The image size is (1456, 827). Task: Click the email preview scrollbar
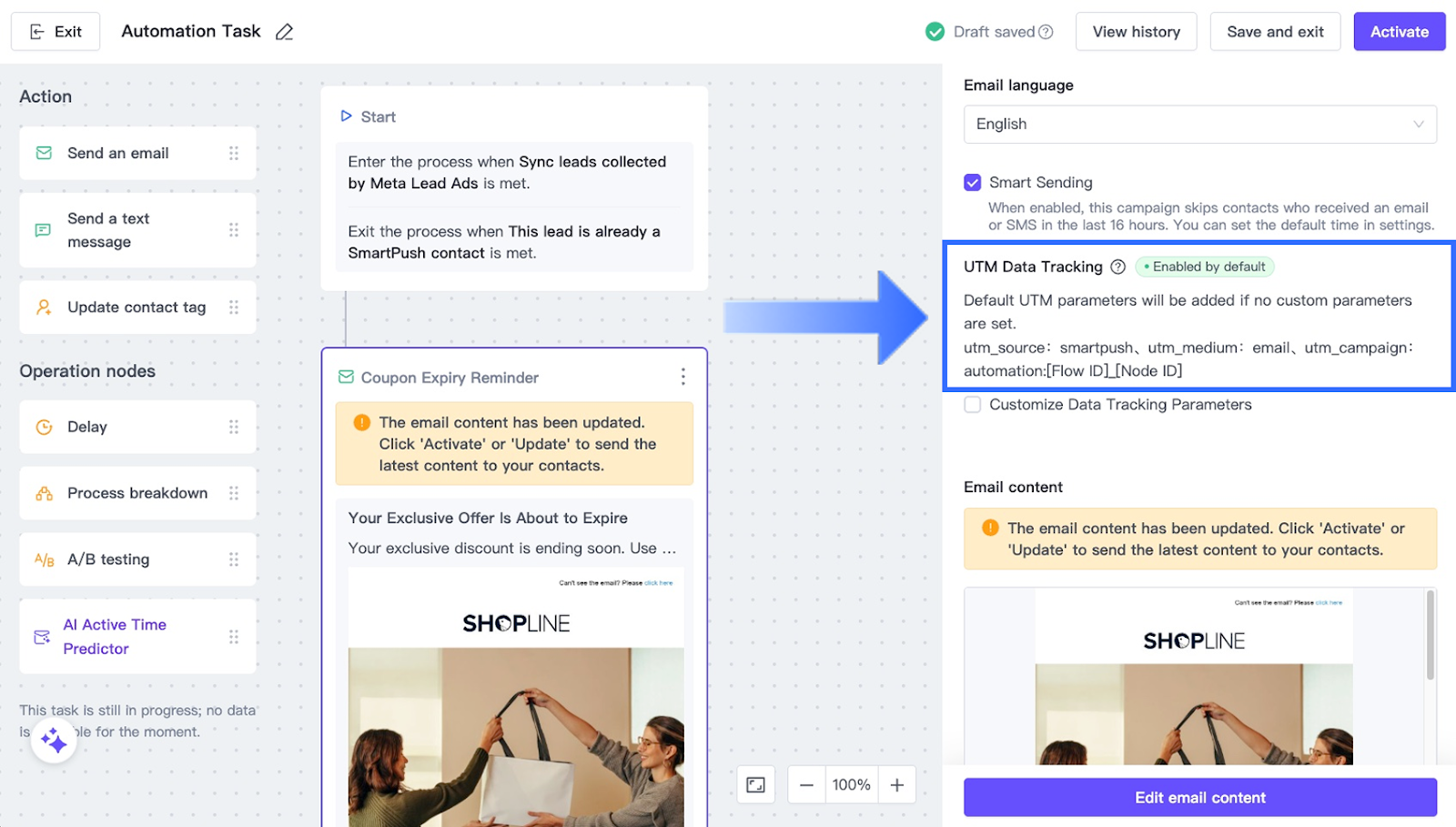1430,637
